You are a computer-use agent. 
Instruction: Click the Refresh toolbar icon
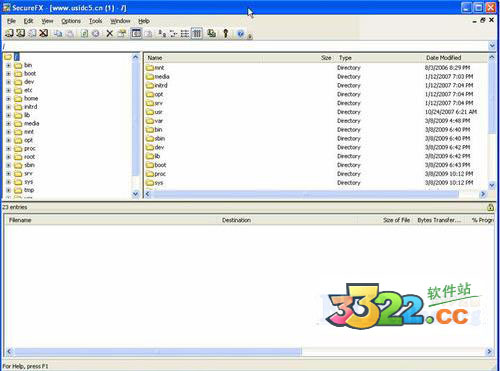tap(84, 33)
